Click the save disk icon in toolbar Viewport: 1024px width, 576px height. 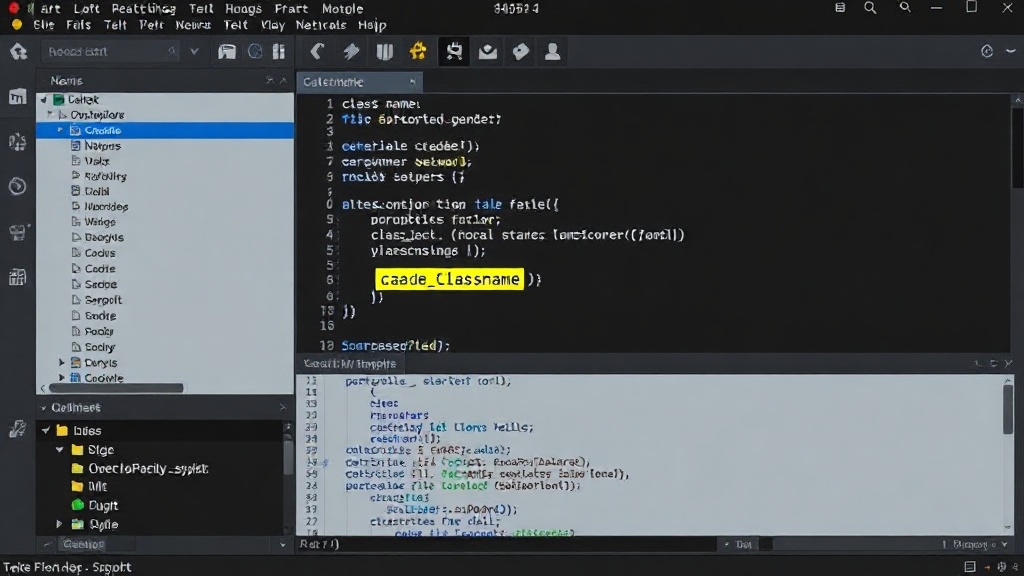[227, 52]
